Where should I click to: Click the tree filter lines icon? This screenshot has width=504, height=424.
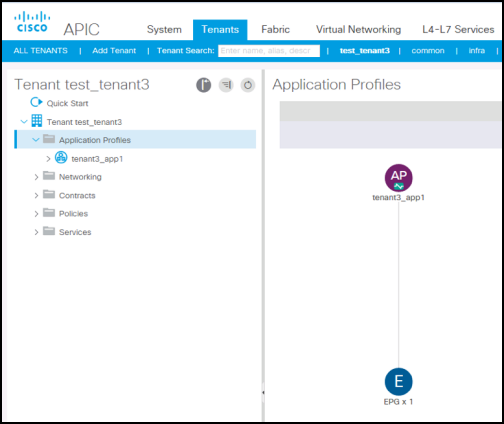[x=226, y=85]
